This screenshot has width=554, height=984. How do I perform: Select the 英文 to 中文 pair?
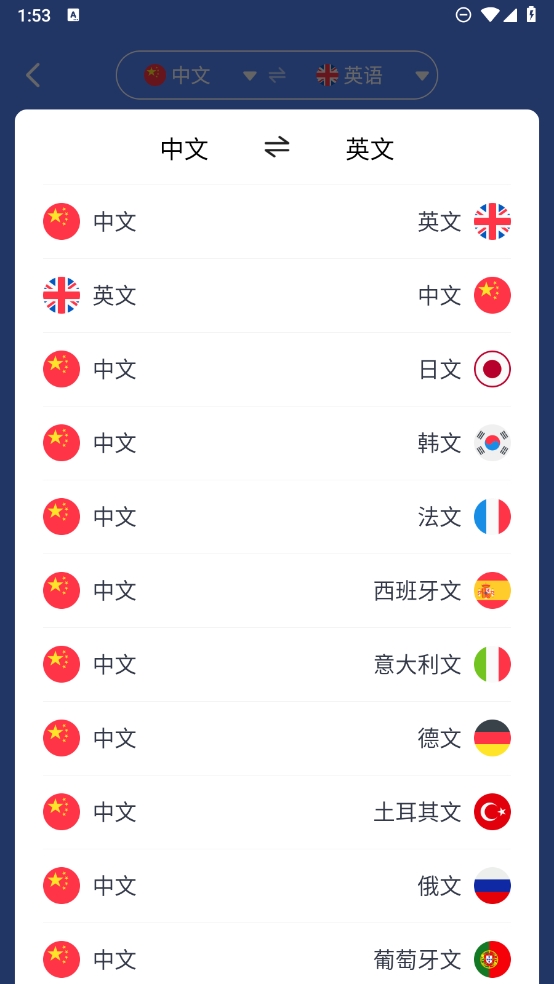click(277, 296)
